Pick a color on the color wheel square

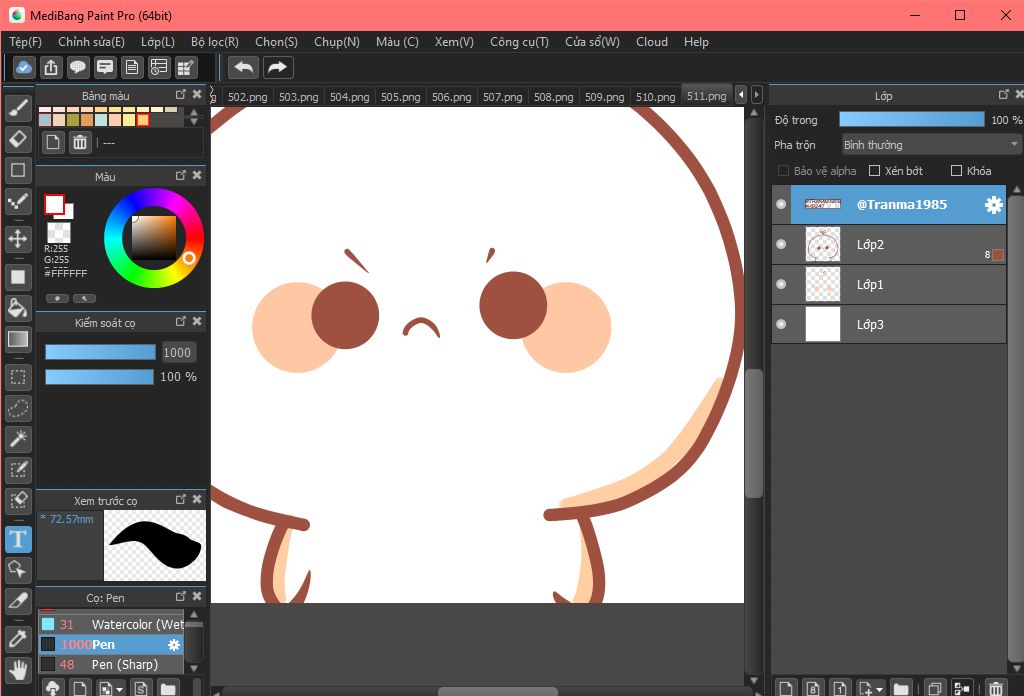tap(153, 238)
